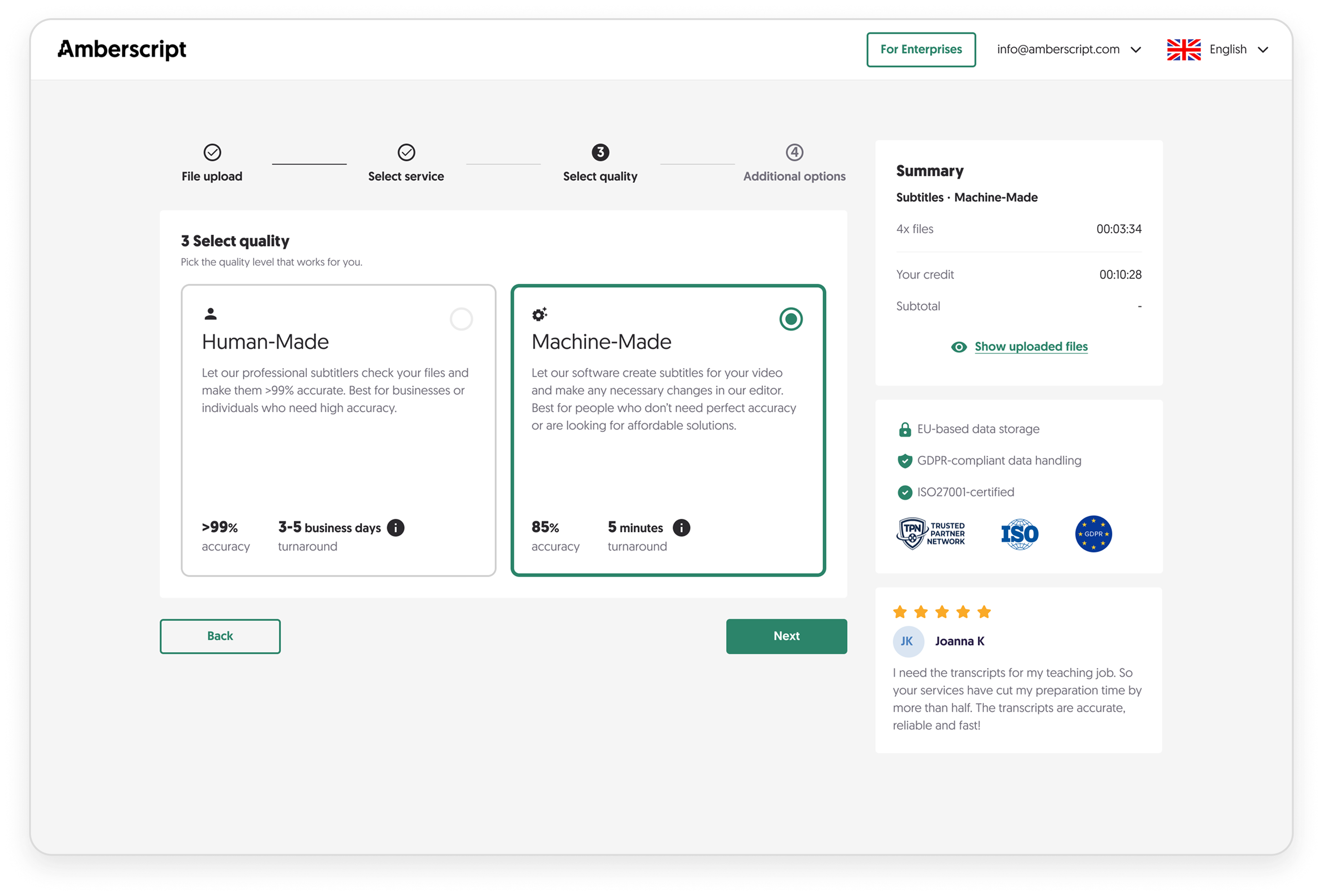Open the turnaround info tooltip on Machine-Made card
Image resolution: width=1323 pixels, height=896 pixels.
(682, 528)
